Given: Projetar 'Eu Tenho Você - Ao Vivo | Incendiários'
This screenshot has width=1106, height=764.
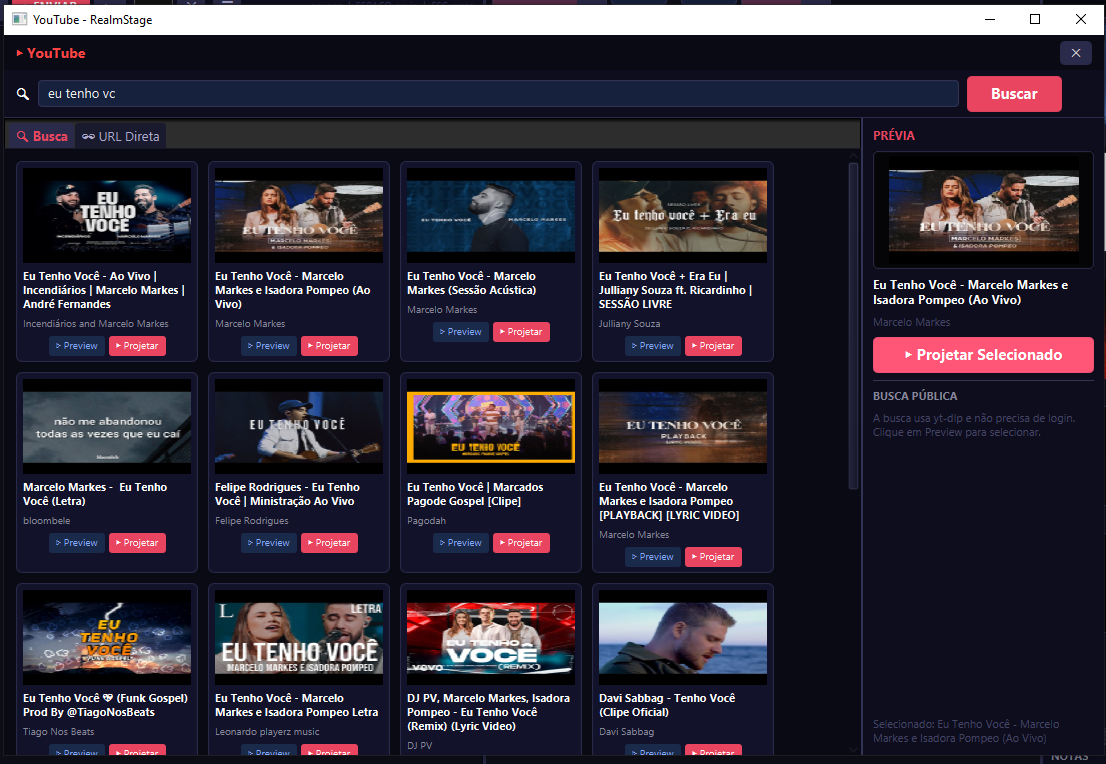Looking at the screenshot, I should point(137,346).
